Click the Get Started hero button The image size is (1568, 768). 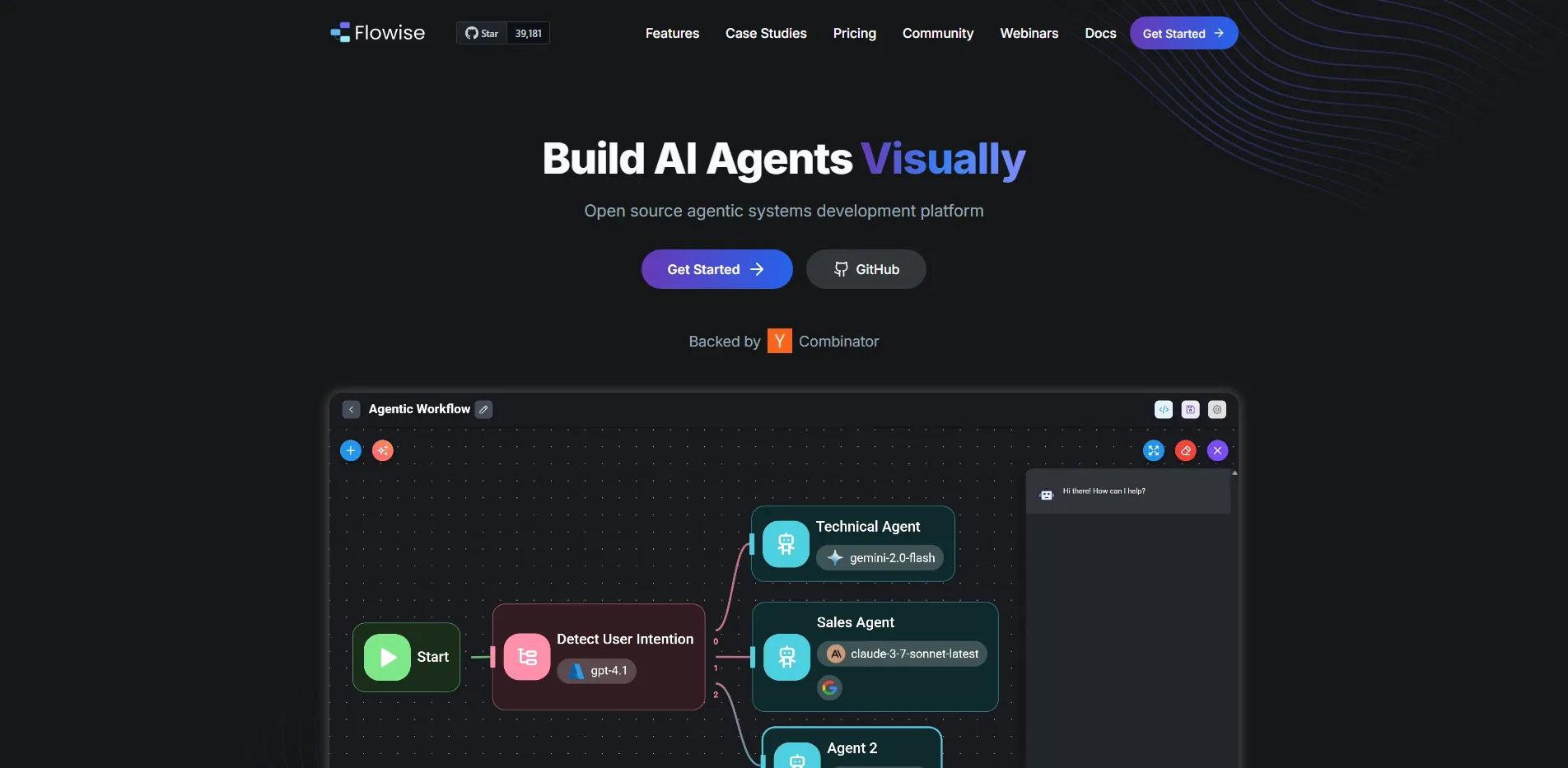click(716, 269)
